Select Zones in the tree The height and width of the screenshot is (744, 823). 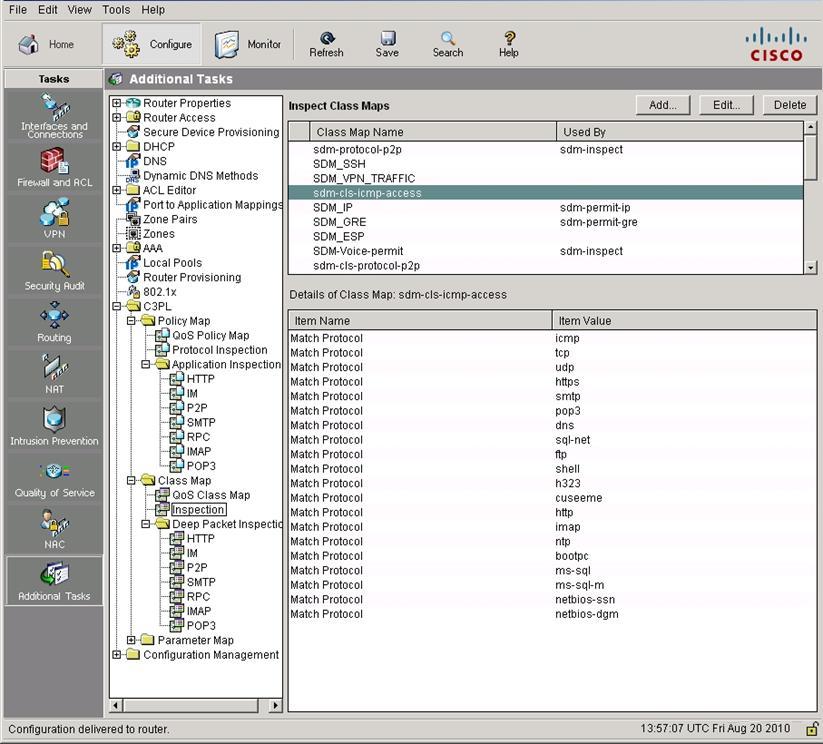click(159, 234)
